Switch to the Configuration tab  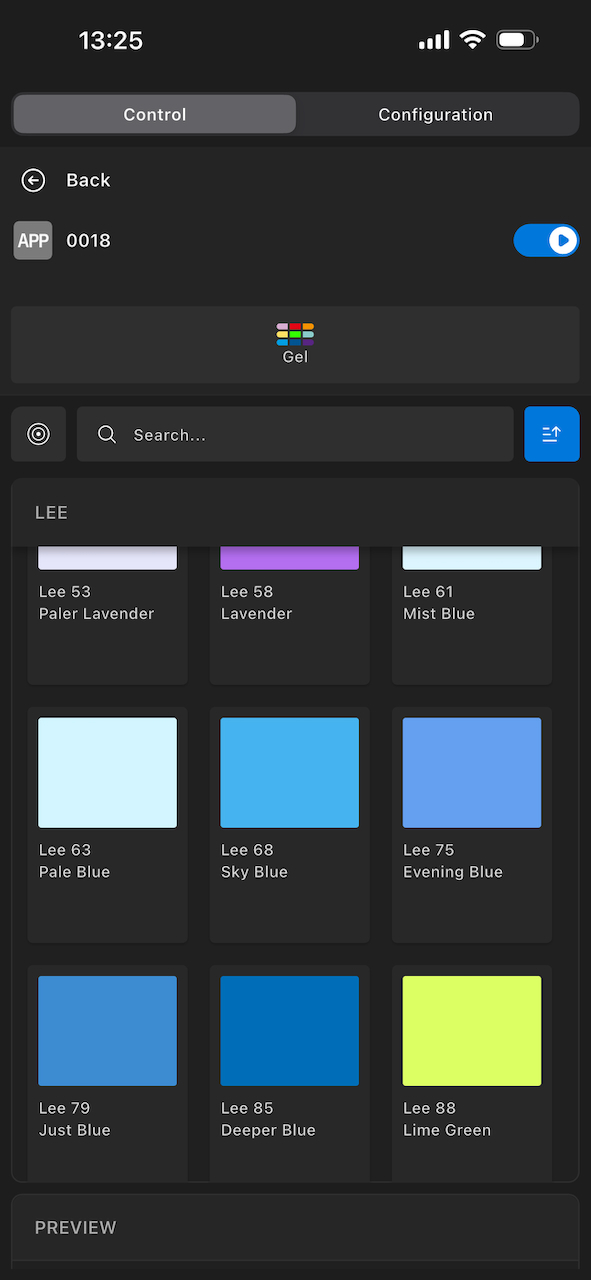pyautogui.click(x=436, y=114)
